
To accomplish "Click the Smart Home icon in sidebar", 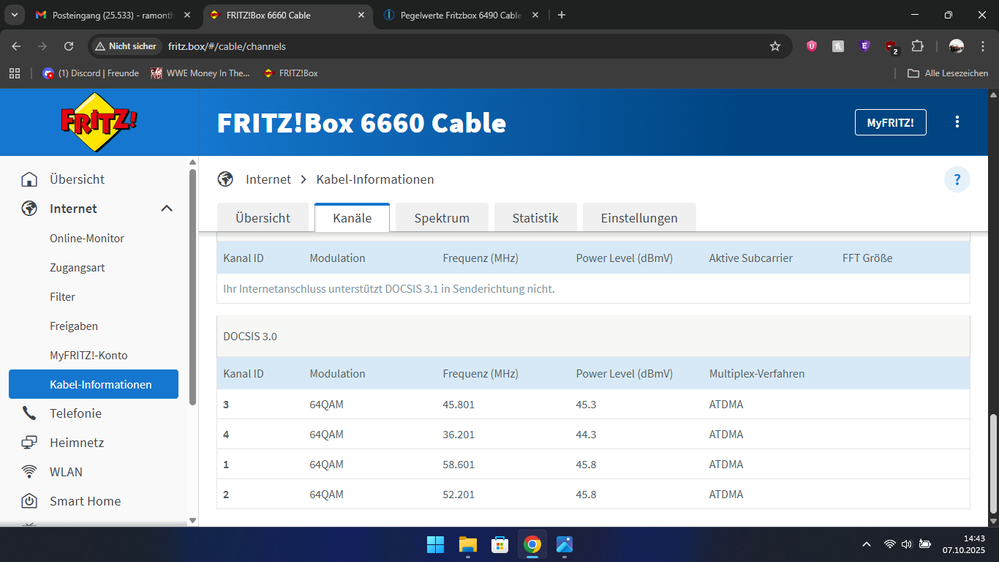I will [x=29, y=501].
